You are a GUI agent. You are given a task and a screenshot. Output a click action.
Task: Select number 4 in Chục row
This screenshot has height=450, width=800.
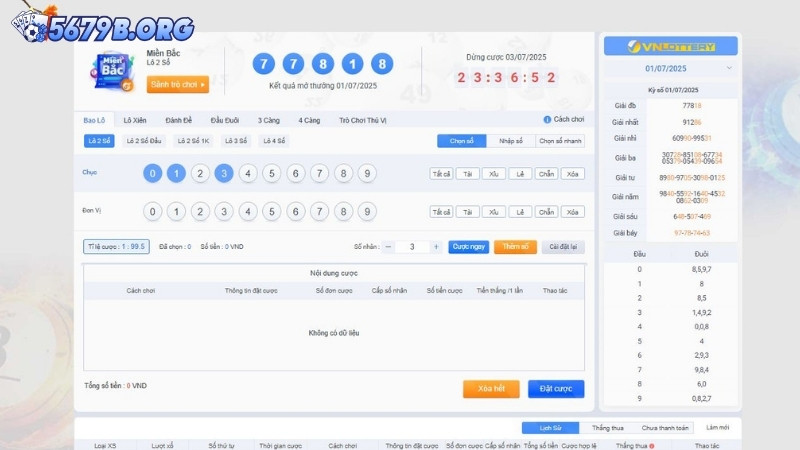tap(248, 173)
